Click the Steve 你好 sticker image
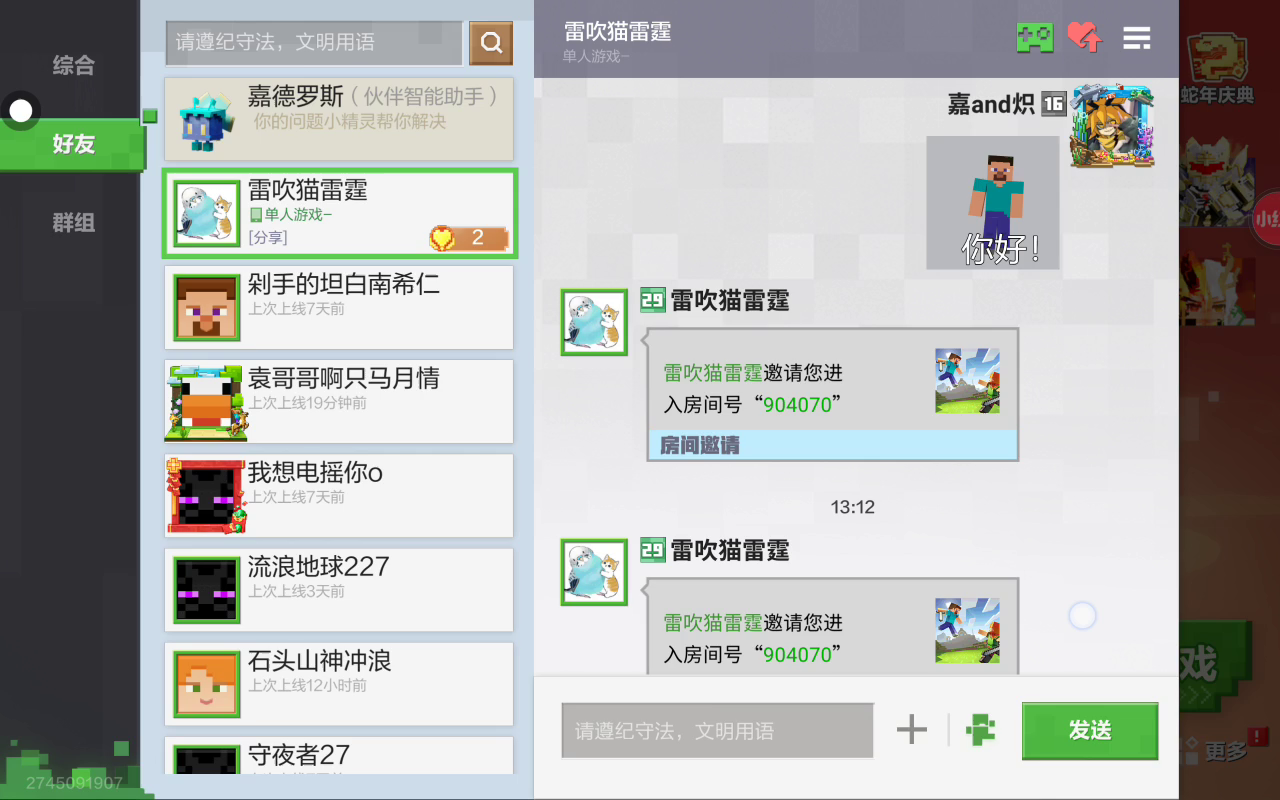Image resolution: width=1280 pixels, height=800 pixels. coord(992,203)
